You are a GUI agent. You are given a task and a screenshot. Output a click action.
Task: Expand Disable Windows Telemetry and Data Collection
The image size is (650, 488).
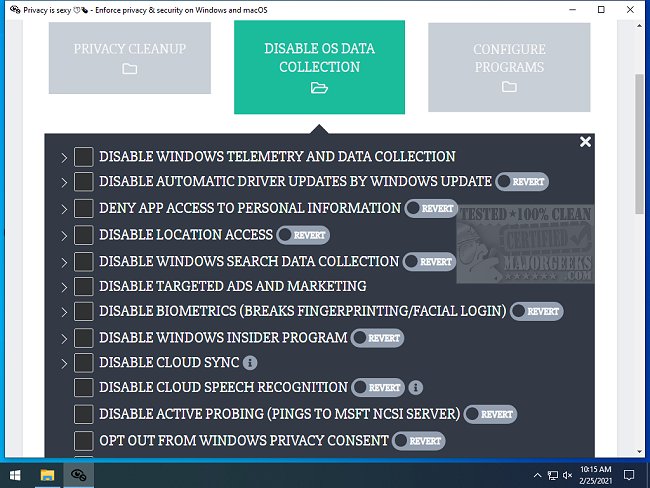(64, 158)
